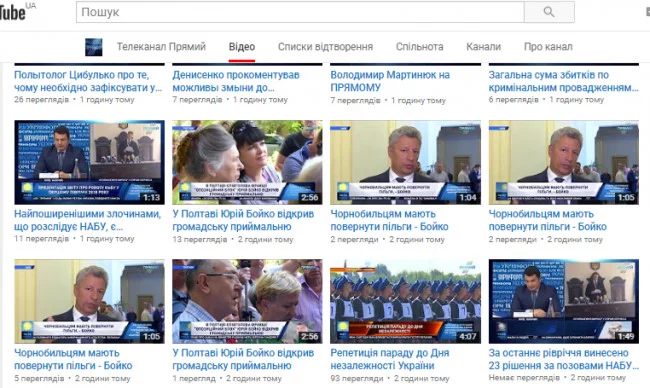This screenshot has width=650, height=388.
Task: Open video Загальна сума збитків по кримінальним
Action: point(563,81)
